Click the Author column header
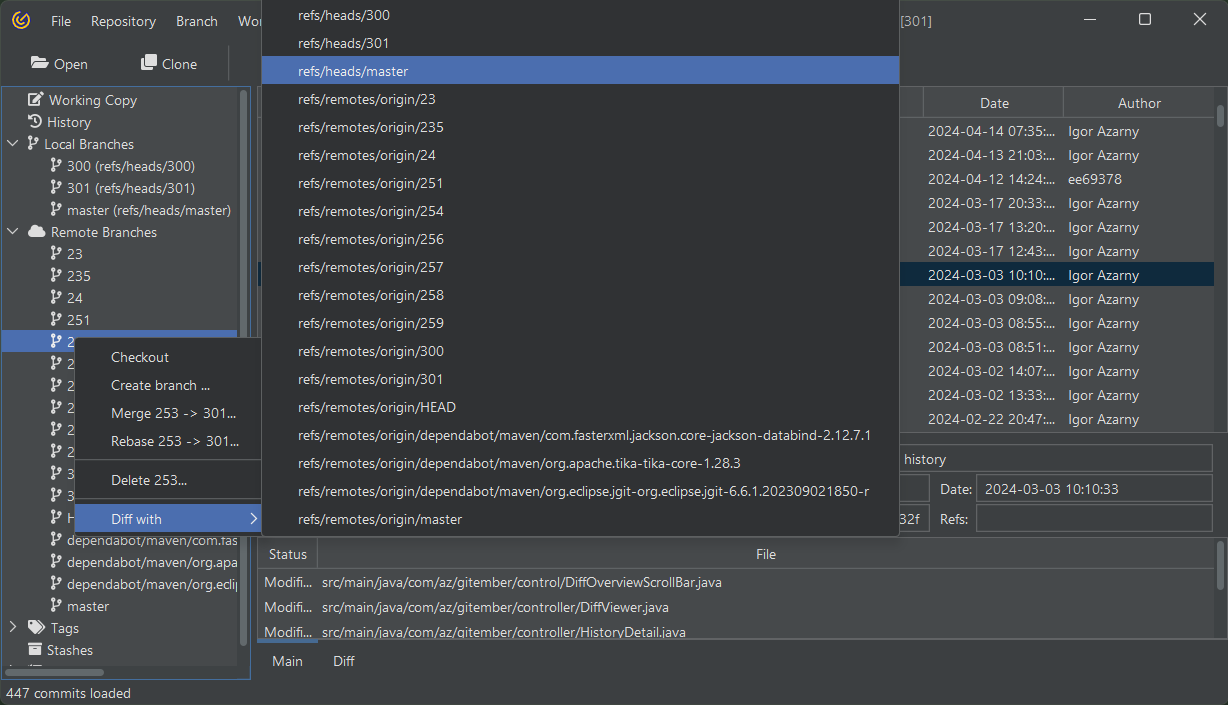Screen dimensions: 1228x705 (x=1139, y=103)
